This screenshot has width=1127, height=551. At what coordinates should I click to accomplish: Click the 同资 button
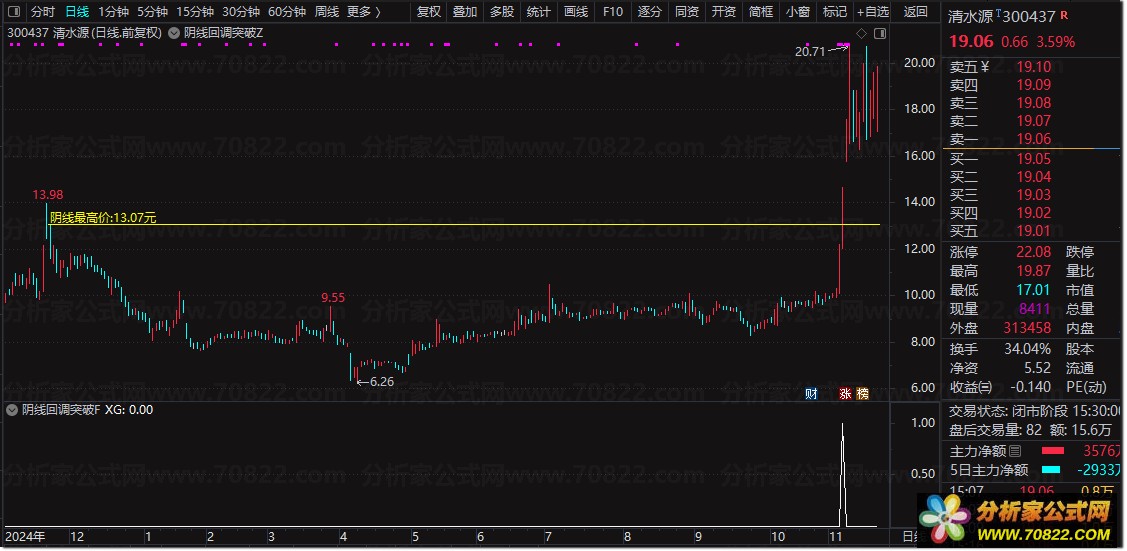click(x=686, y=11)
